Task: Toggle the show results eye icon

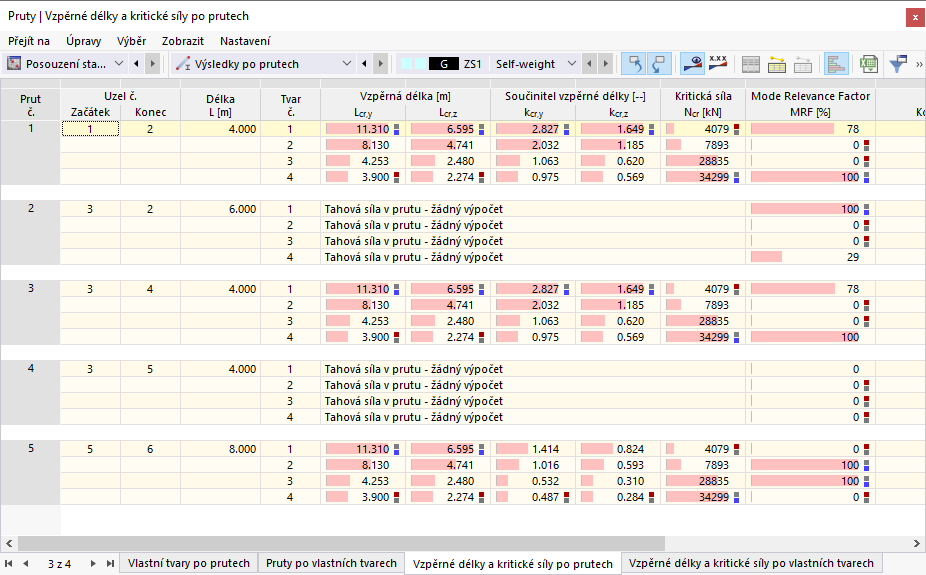Action: click(x=692, y=64)
